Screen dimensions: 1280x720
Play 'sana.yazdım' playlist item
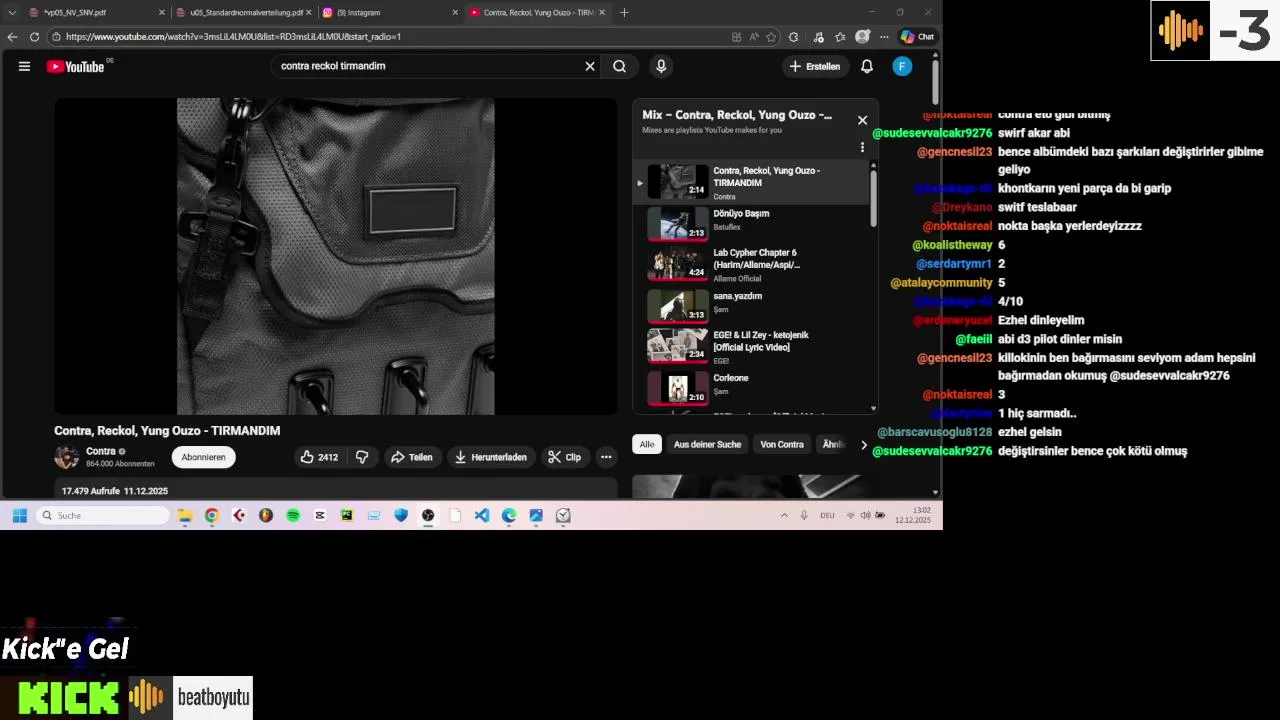(753, 306)
